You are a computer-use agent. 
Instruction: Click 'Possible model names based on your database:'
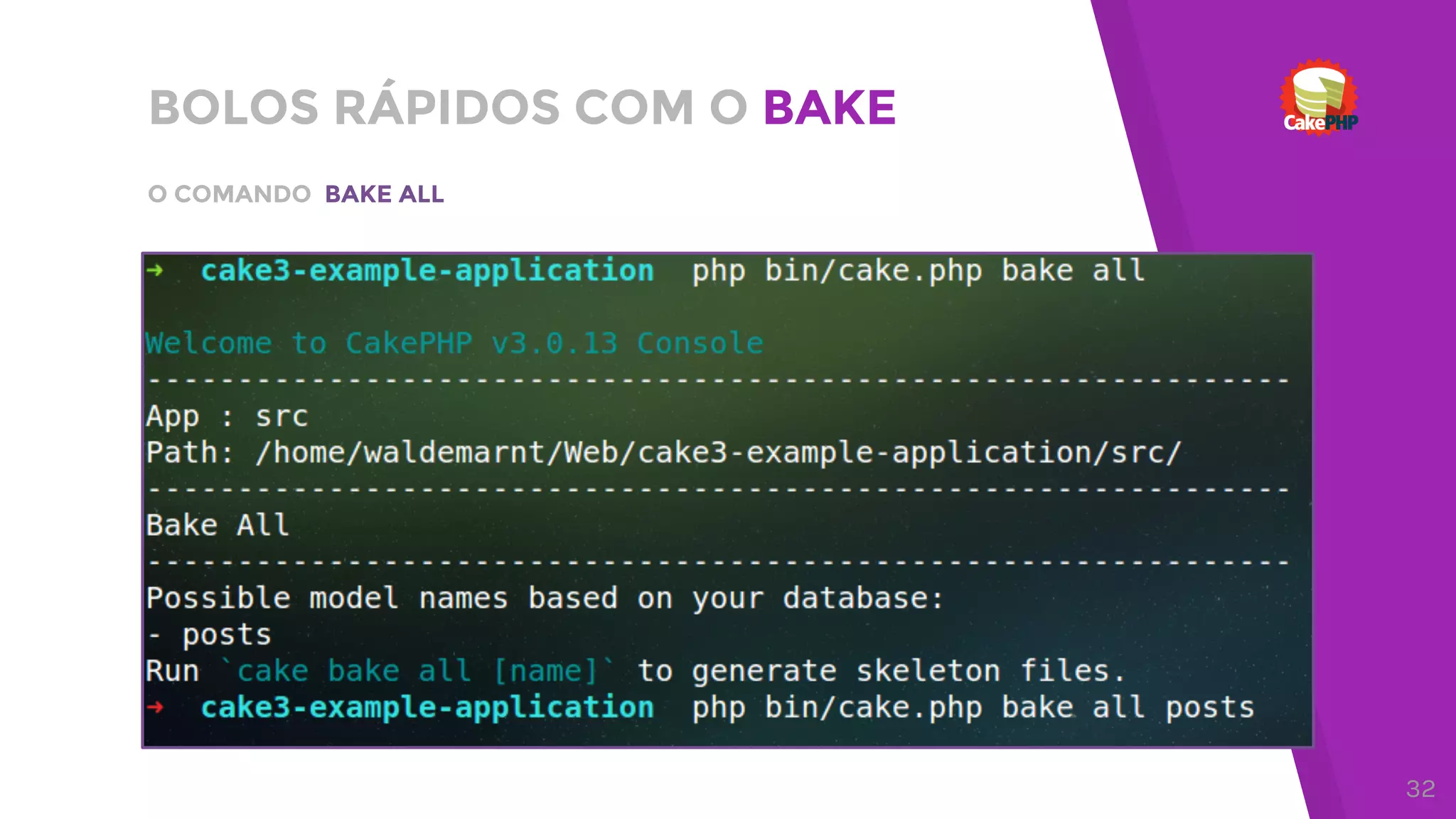tap(545, 599)
